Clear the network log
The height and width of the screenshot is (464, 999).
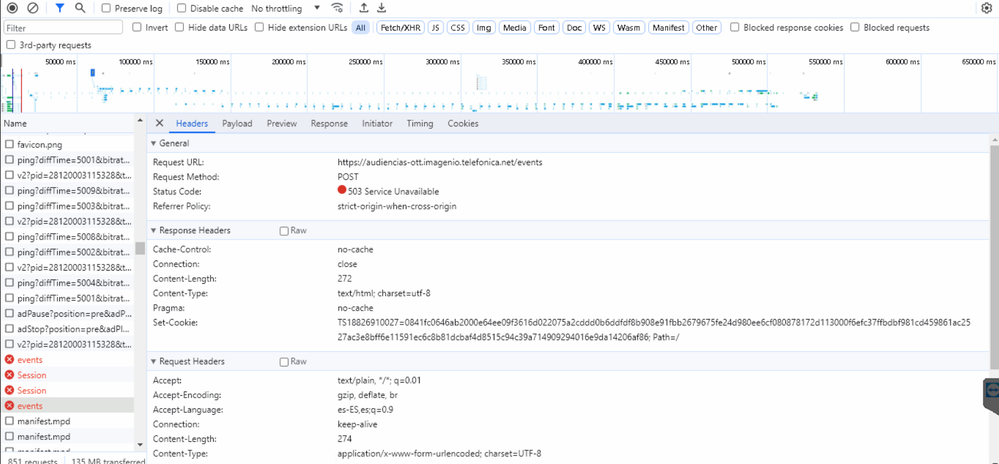click(x=32, y=8)
